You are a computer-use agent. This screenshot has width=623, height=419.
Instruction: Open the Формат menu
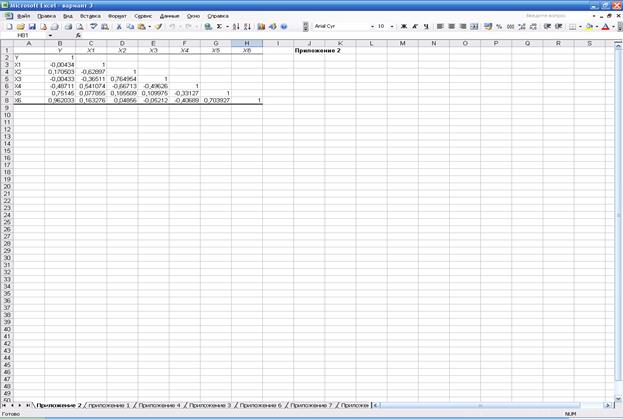point(117,16)
